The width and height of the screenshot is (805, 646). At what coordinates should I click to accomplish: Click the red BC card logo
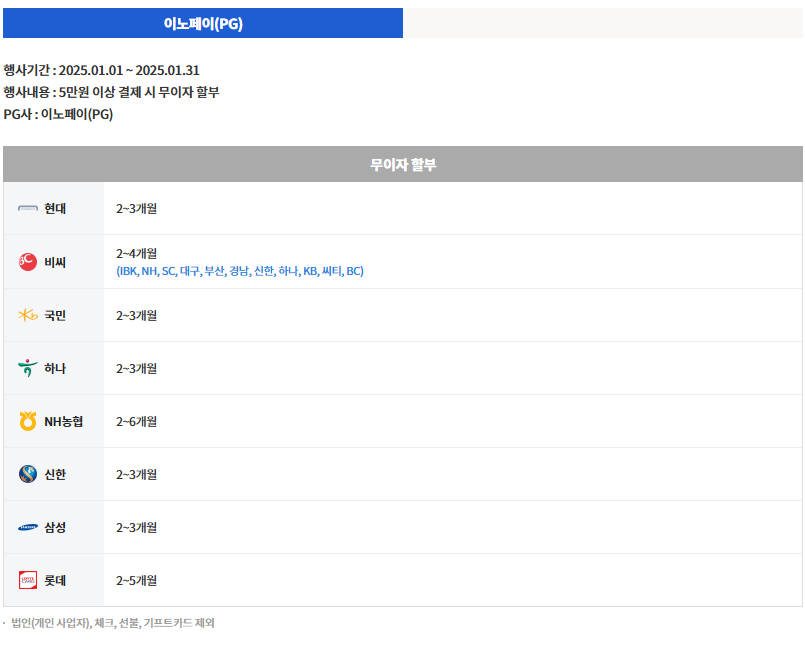tap(28, 262)
